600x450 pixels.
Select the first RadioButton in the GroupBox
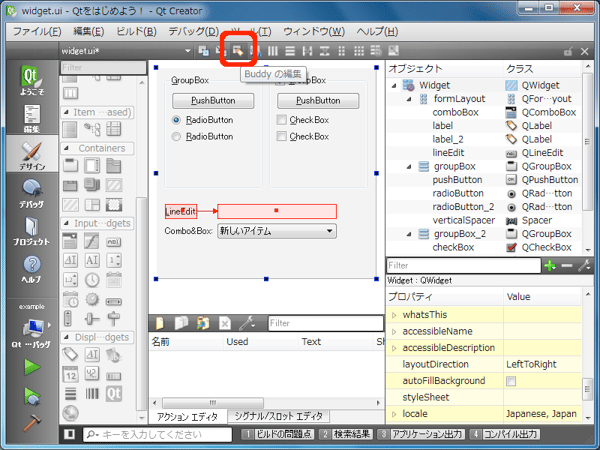[177, 120]
